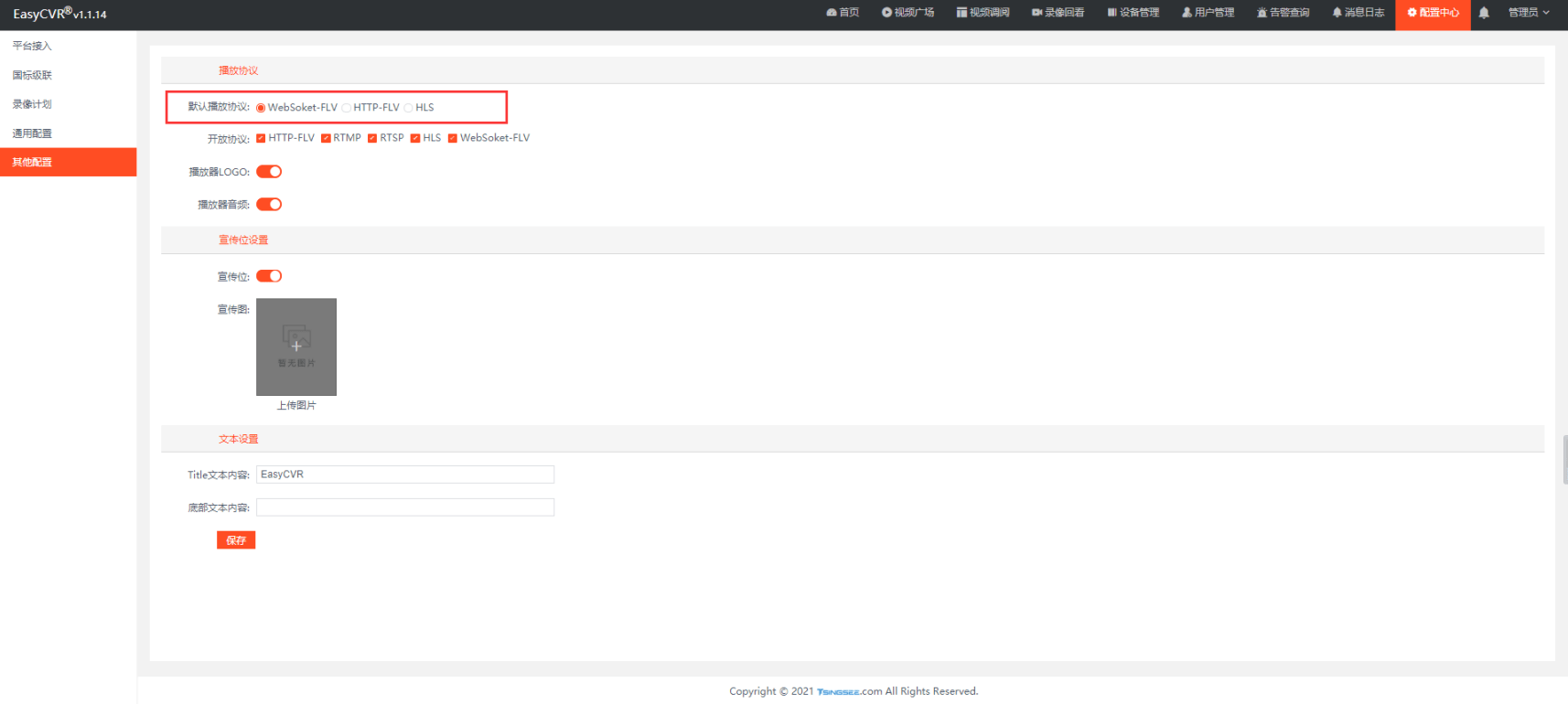The image size is (1568, 704).
Task: Click the 保存 save button
Action: 236,540
